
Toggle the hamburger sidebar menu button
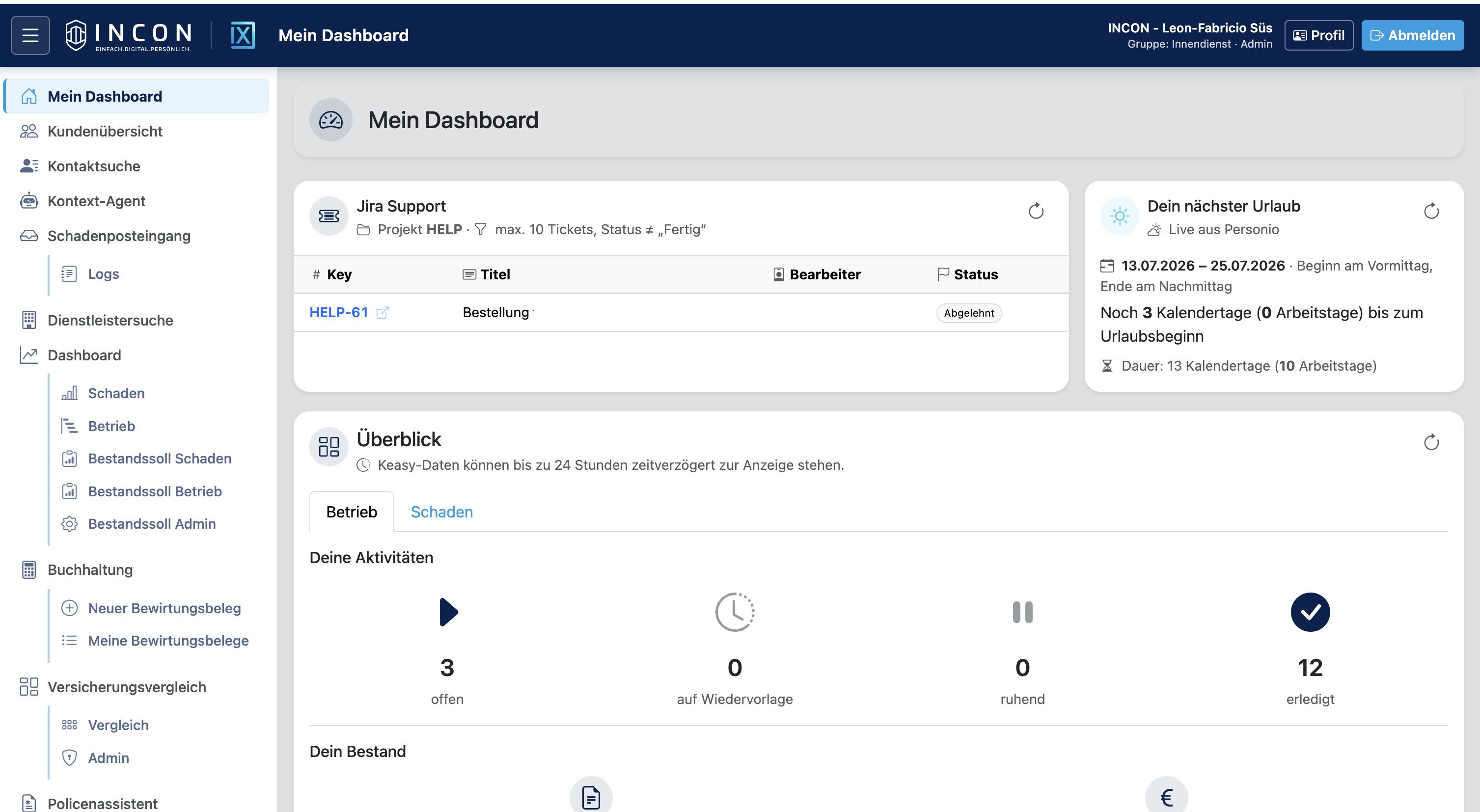pyautogui.click(x=30, y=36)
